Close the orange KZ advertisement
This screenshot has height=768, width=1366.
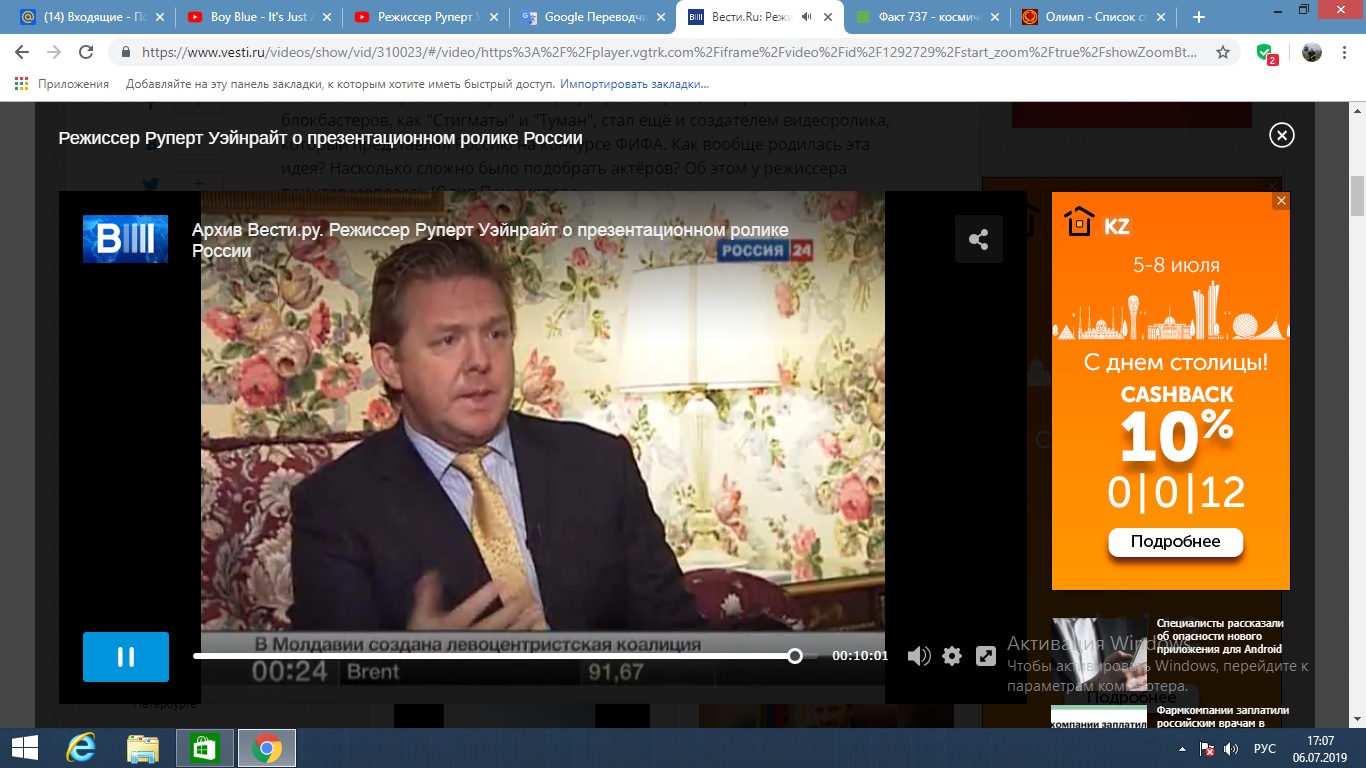[1281, 201]
